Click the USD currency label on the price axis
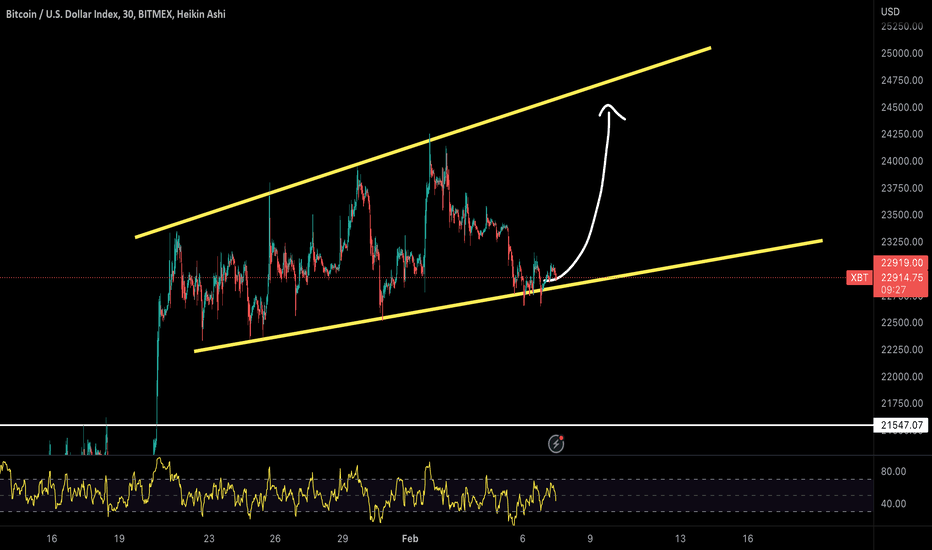 click(x=890, y=11)
